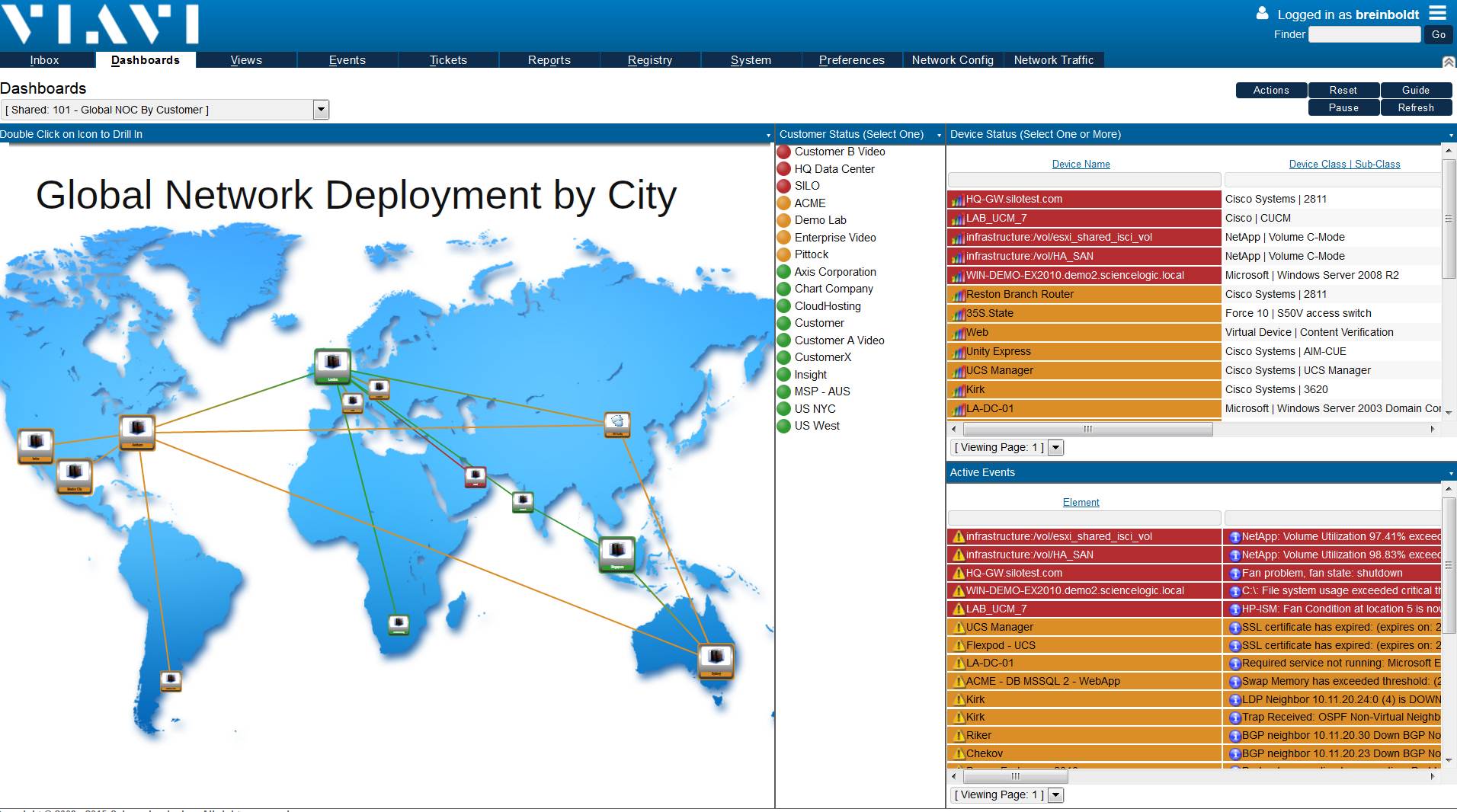Click the Sydney node in Australia
The width and height of the screenshot is (1457, 812).
(716, 660)
